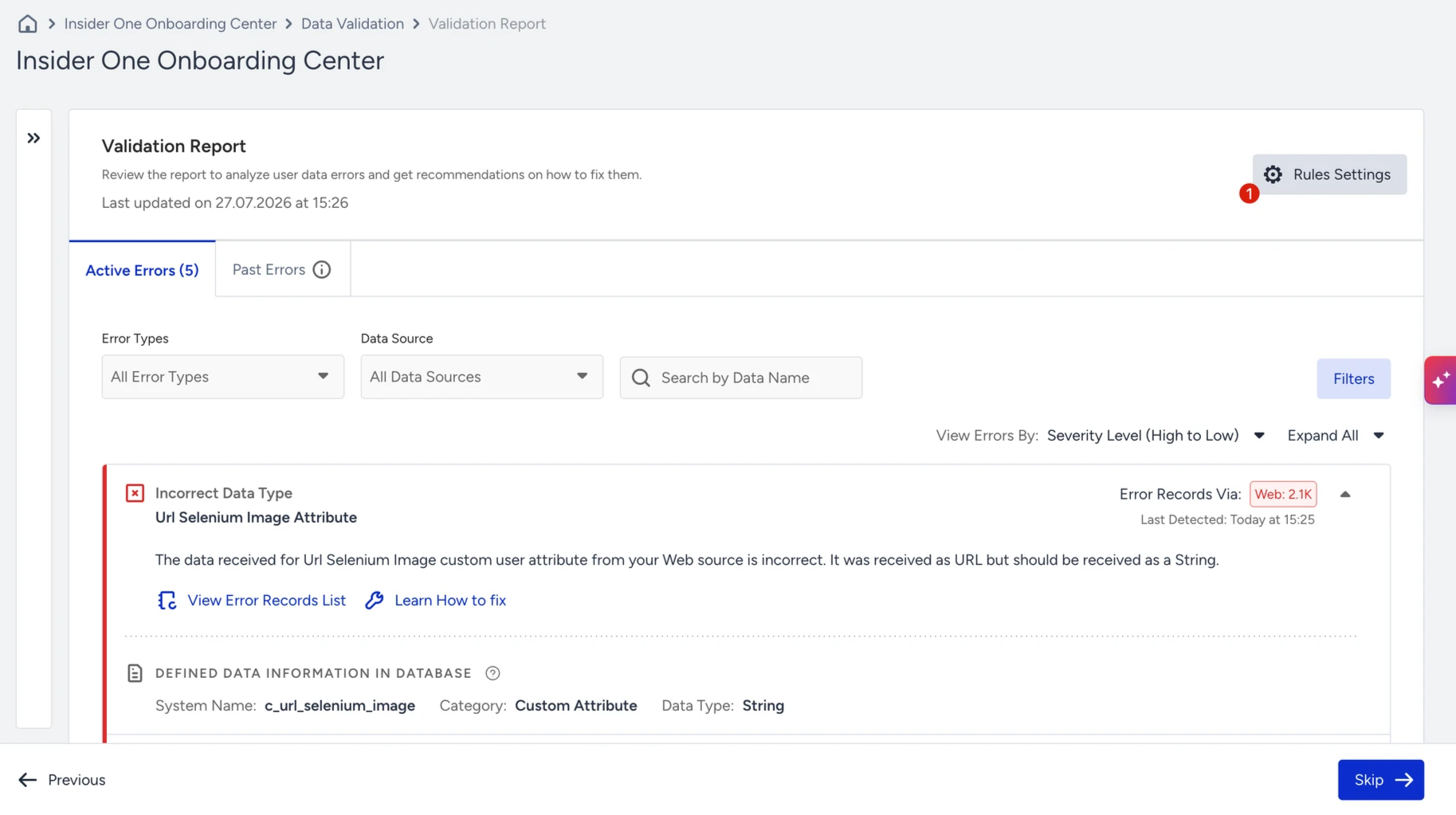Click the Validation Report breadcrumb text
Screen dimensions: 1456x815
[x=487, y=24]
